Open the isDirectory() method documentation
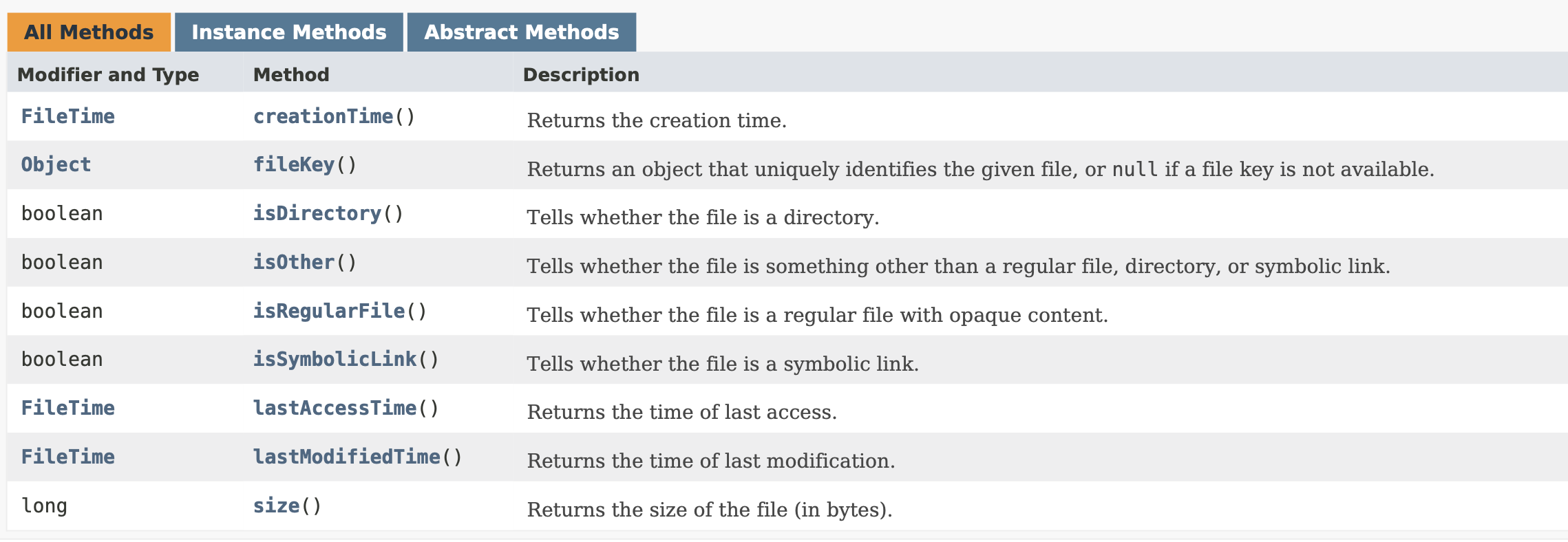 pos(317,213)
